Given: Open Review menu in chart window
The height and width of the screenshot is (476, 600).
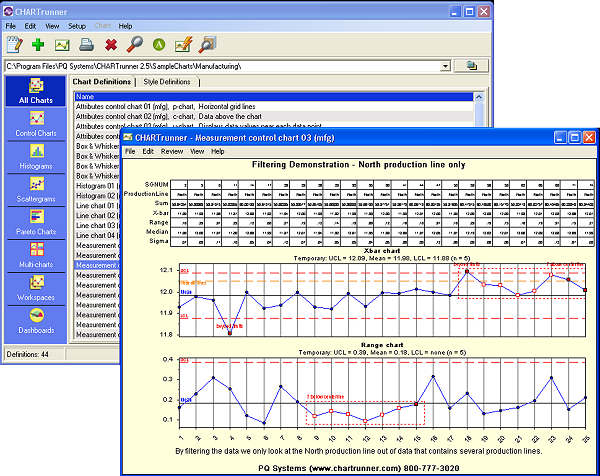Looking at the screenshot, I should (172, 151).
